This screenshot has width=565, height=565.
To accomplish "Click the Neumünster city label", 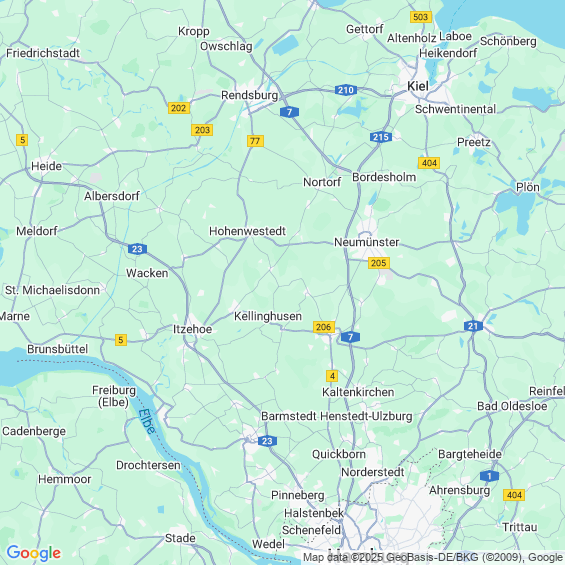I will (366, 242).
